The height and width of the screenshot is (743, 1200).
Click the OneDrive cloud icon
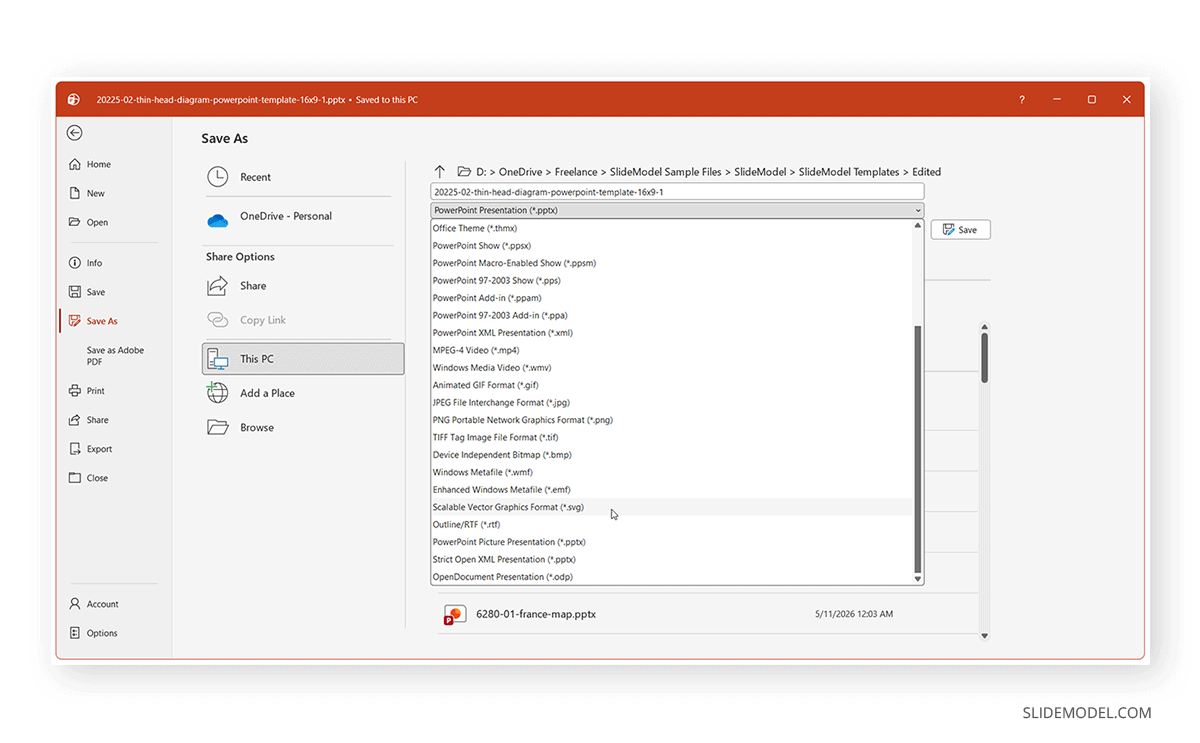(x=217, y=220)
